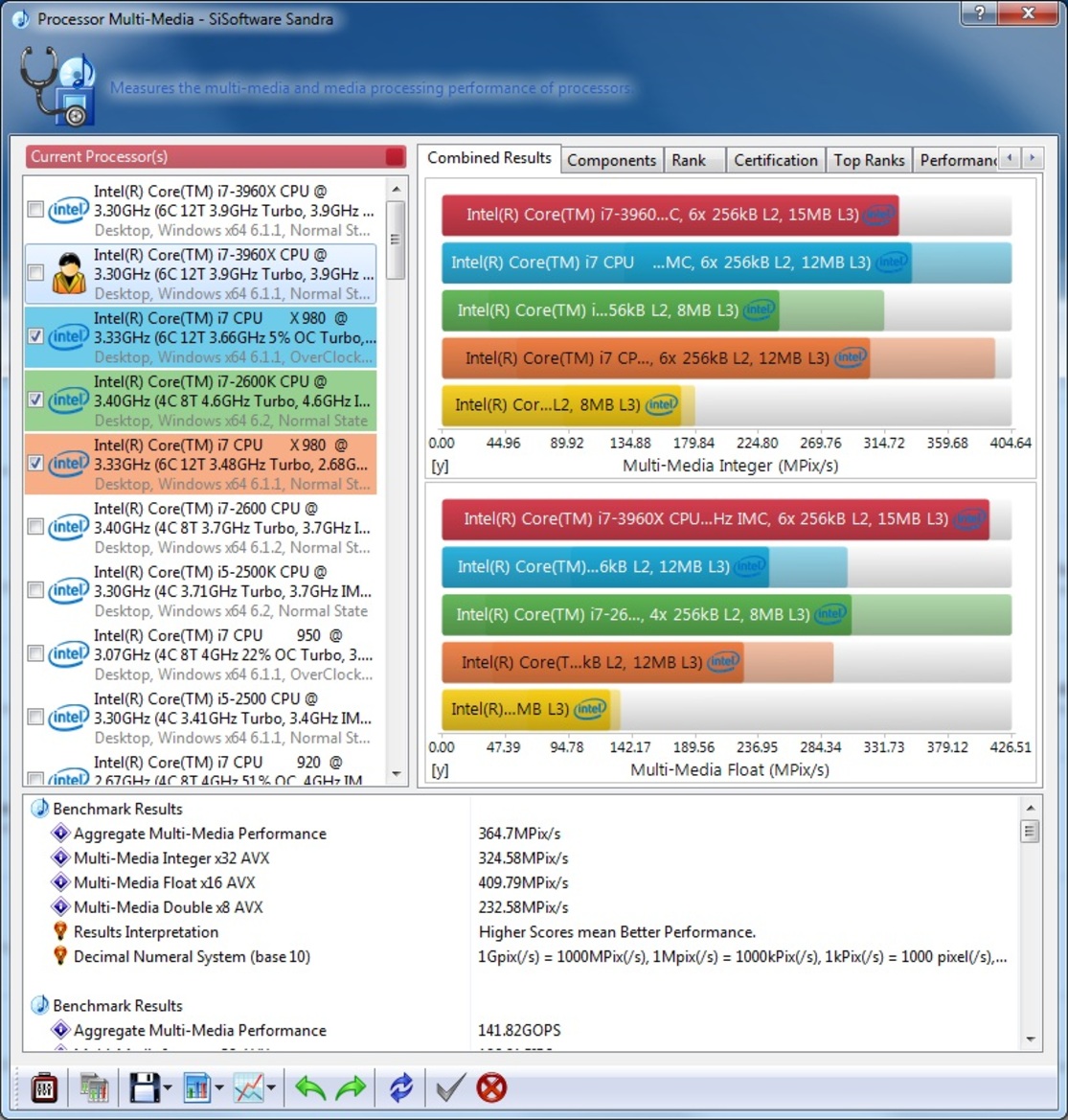Check the i5-2500 processor checkbox
1068x1120 pixels.
(35, 718)
